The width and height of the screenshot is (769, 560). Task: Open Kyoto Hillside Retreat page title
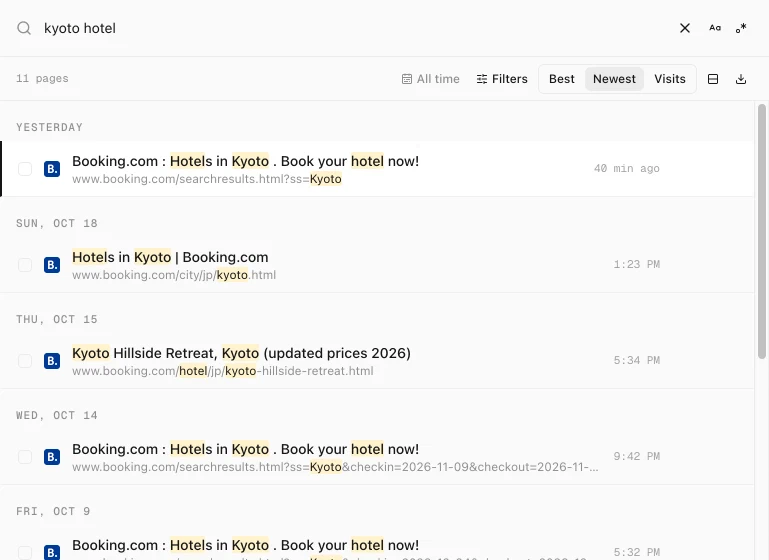[241, 354]
